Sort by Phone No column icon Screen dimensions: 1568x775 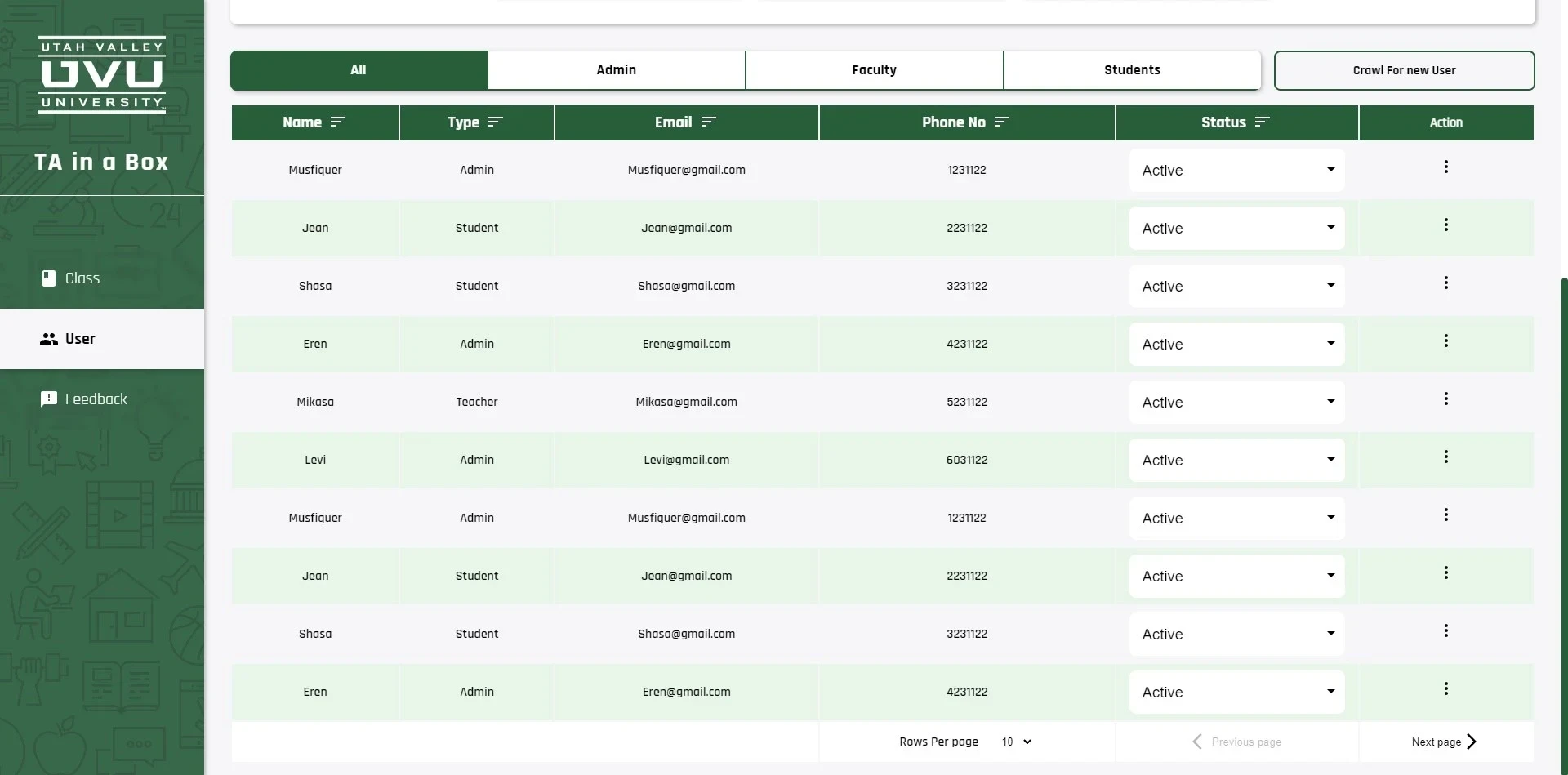pyautogui.click(x=1002, y=122)
